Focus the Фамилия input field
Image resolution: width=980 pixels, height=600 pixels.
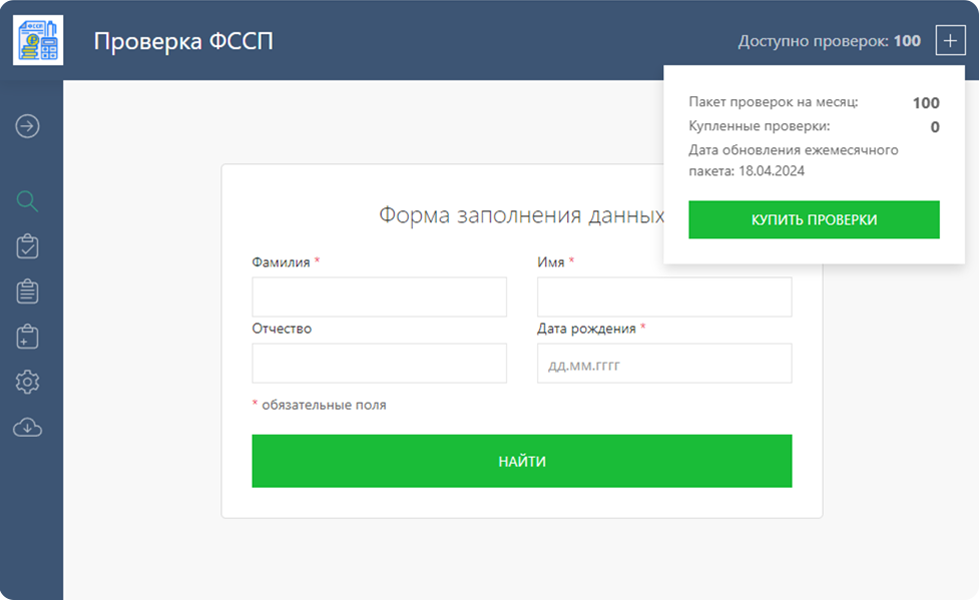[x=379, y=297]
